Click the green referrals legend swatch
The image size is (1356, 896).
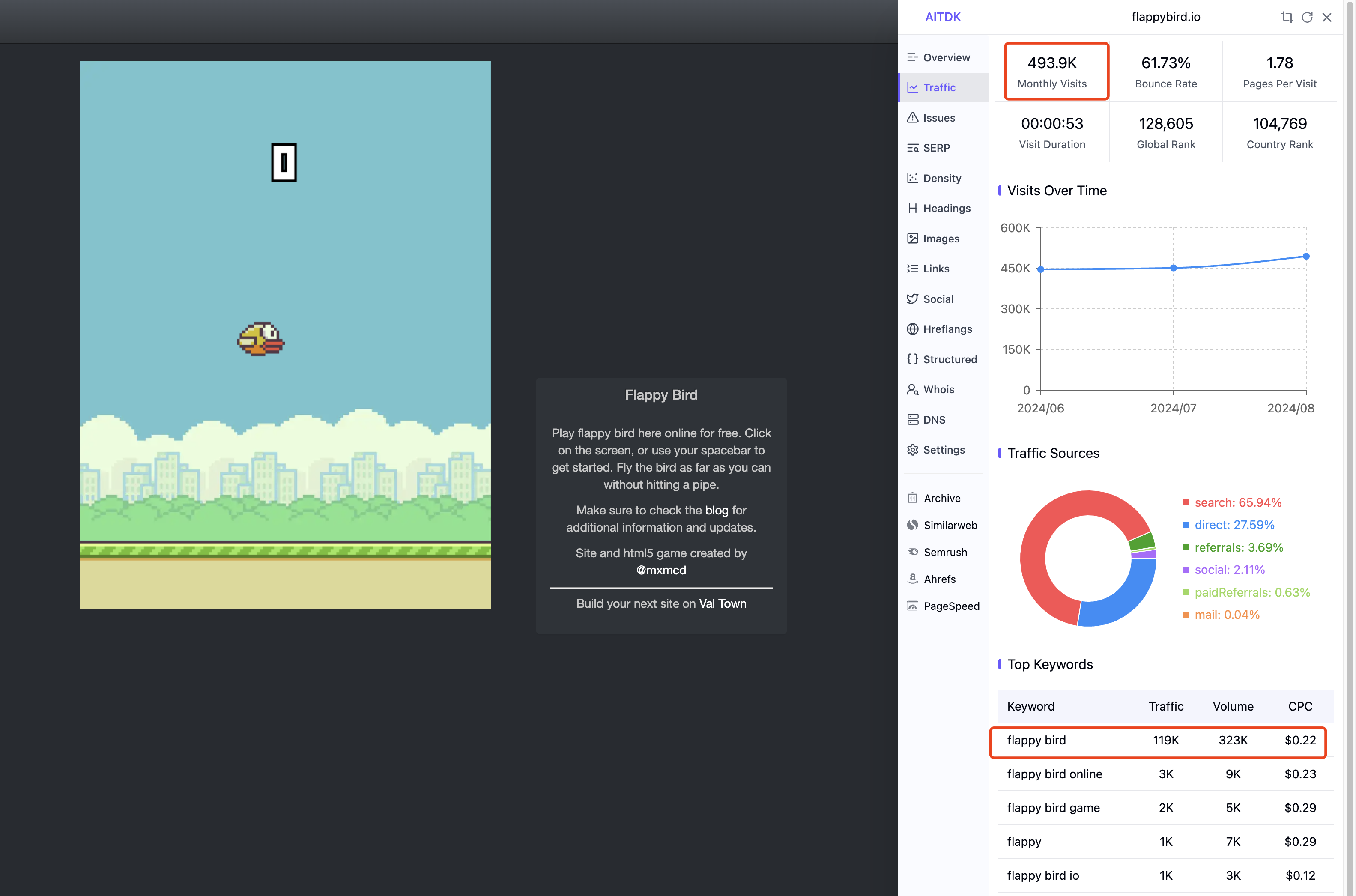1186,547
